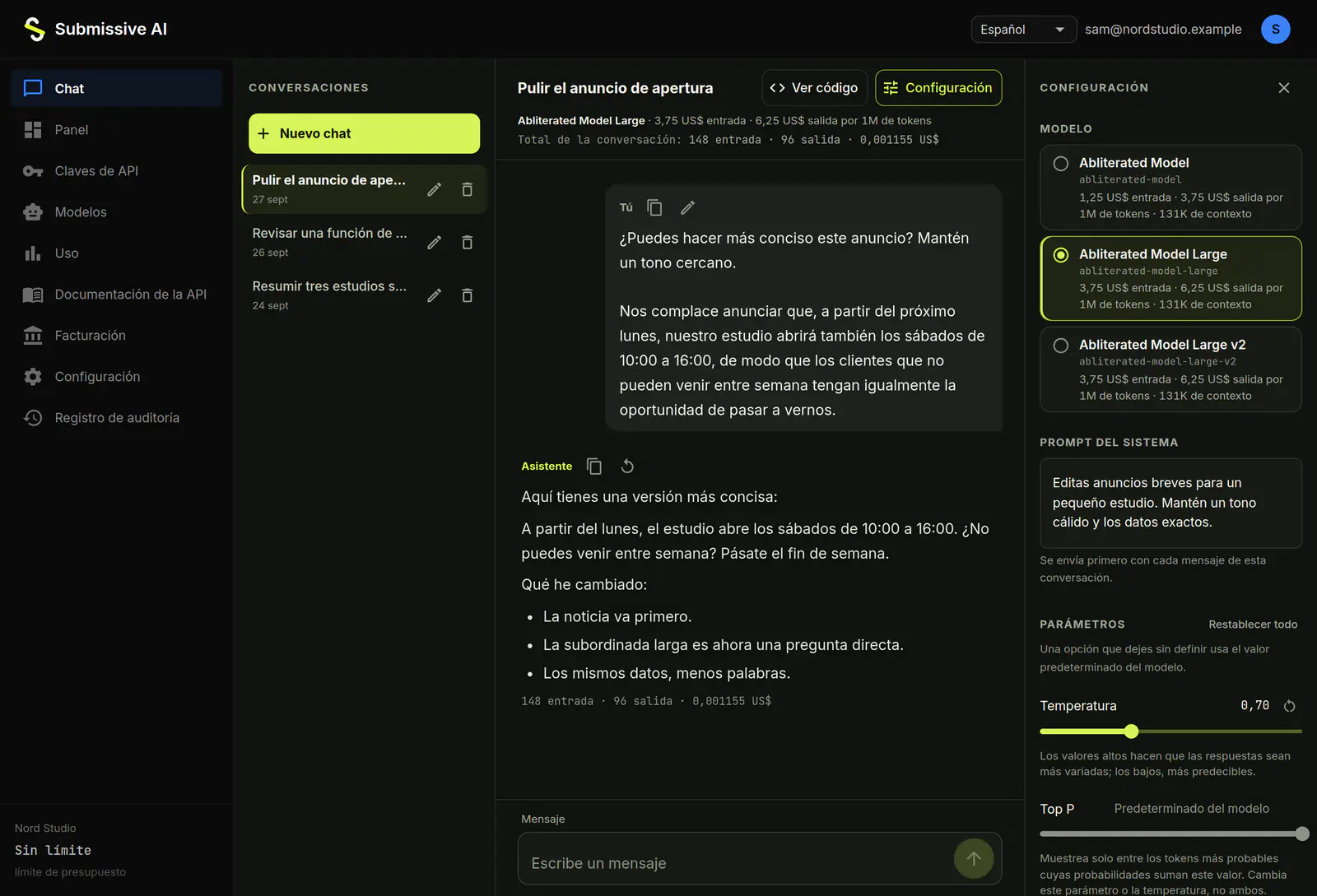Rename the 'Resumir tres estudios' conversation
Screen dimensions: 1317x896
coord(435,295)
